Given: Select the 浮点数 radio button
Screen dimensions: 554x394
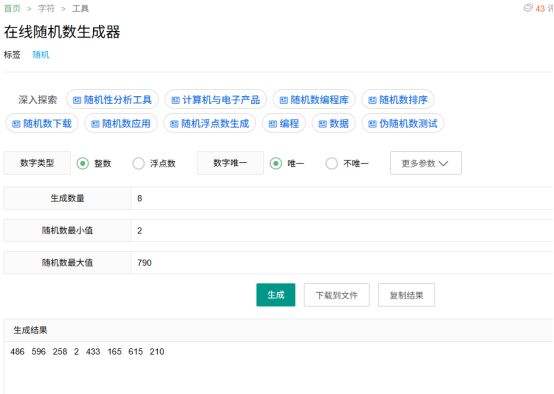Looking at the screenshot, I should click(138, 163).
